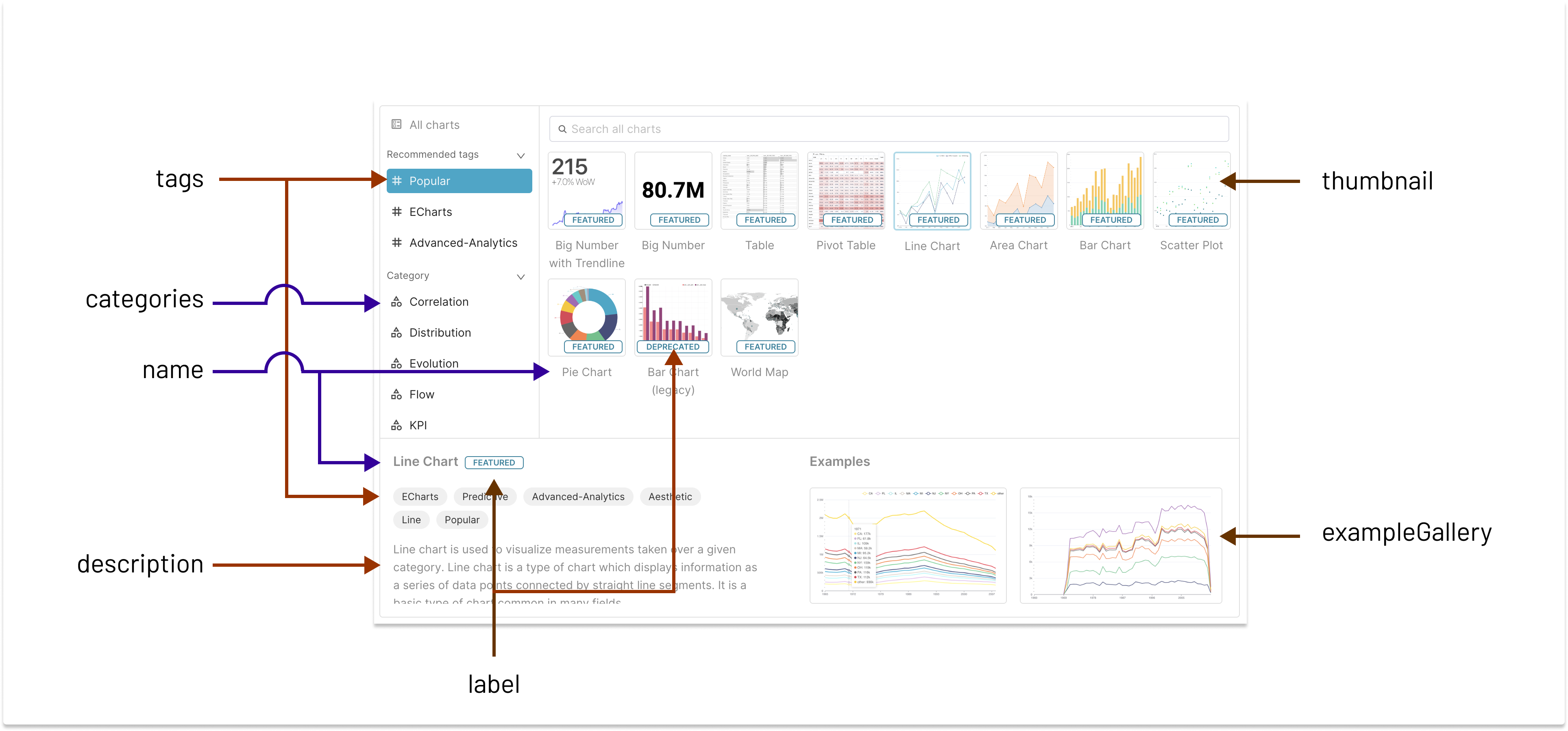The height and width of the screenshot is (731, 1568).
Task: Click the Advanced-Analytics tag pill in details
Action: pyautogui.click(x=578, y=497)
